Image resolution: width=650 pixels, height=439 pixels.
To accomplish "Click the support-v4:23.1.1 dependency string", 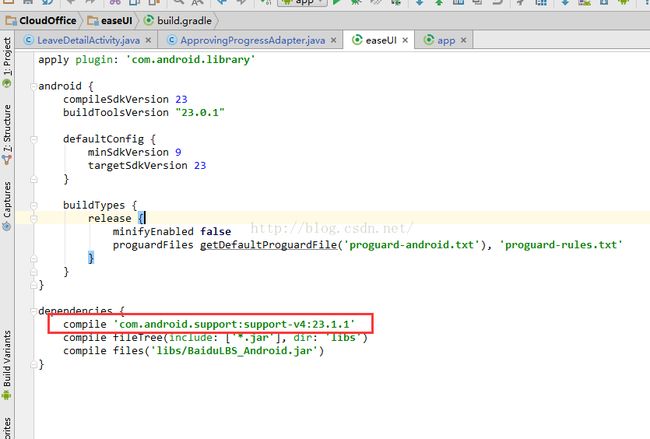I will click(x=234, y=324).
